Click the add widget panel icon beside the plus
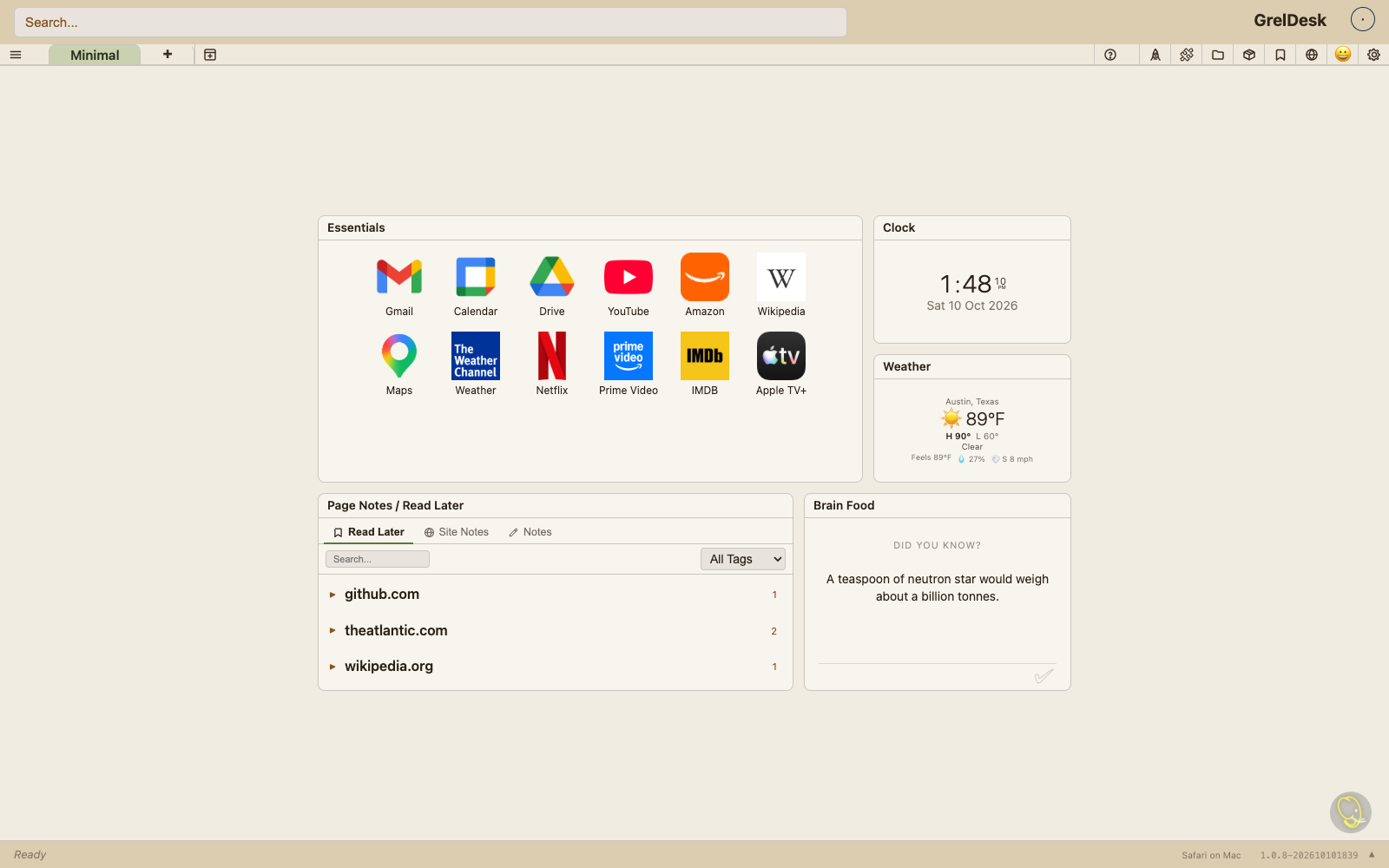Screen dimensions: 1389x868 [x=210, y=55]
